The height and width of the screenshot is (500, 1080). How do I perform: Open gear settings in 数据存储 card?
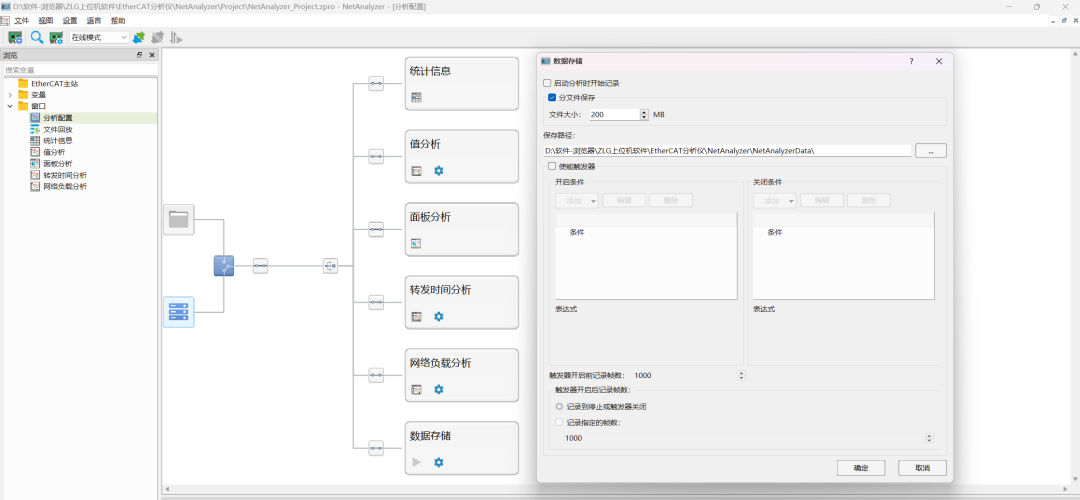pos(439,462)
